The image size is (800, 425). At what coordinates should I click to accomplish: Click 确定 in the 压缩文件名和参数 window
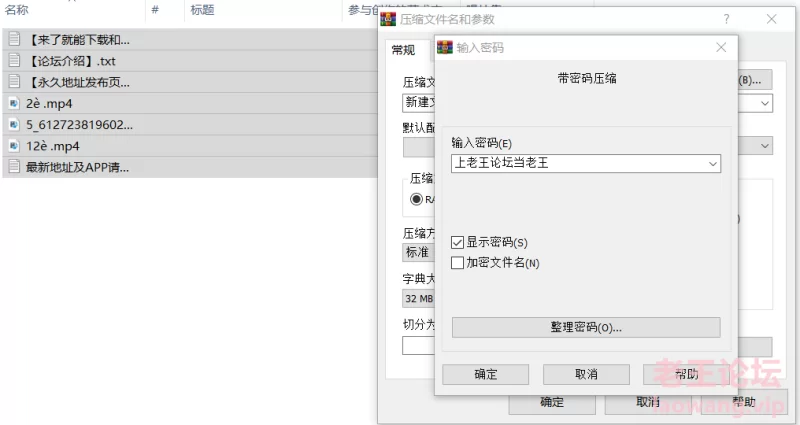(552, 403)
